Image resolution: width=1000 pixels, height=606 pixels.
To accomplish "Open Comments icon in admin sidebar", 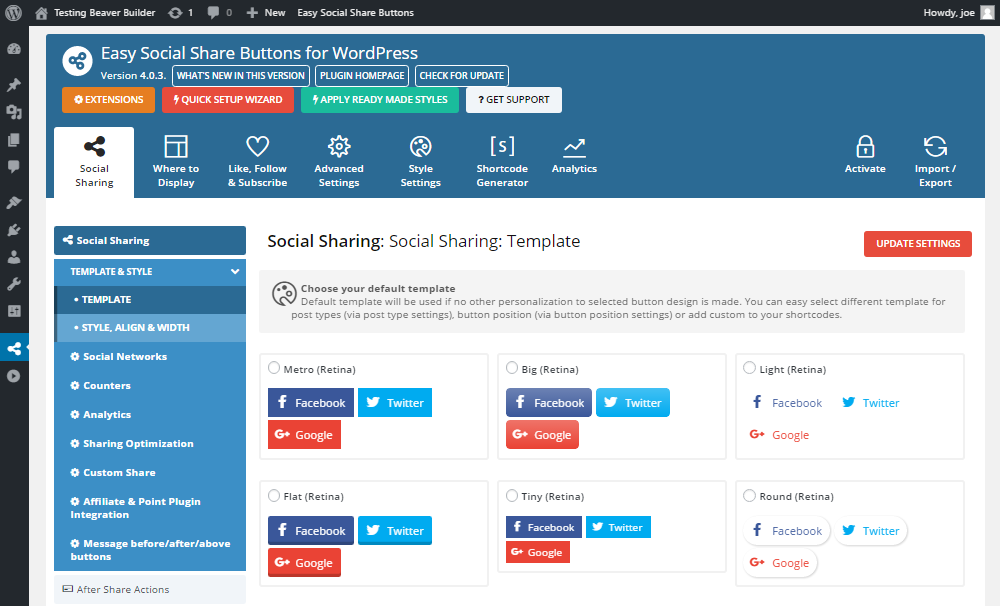I will (14, 166).
